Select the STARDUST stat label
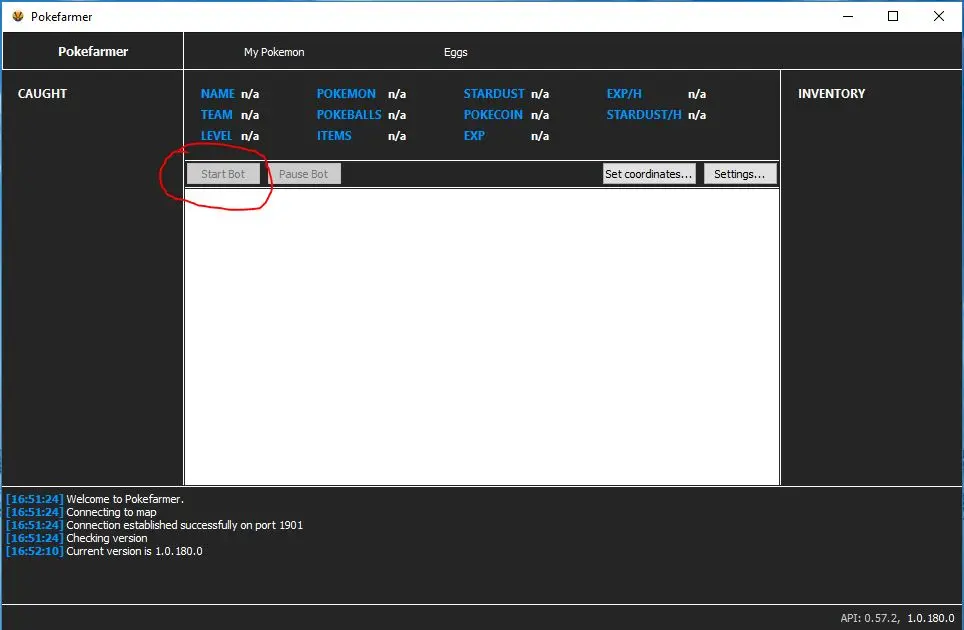Viewport: 964px width, 630px height. (x=494, y=94)
